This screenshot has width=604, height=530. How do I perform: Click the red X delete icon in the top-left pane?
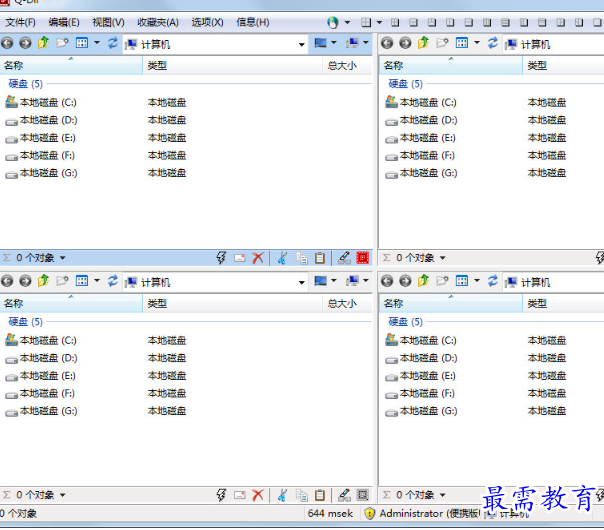(258, 258)
